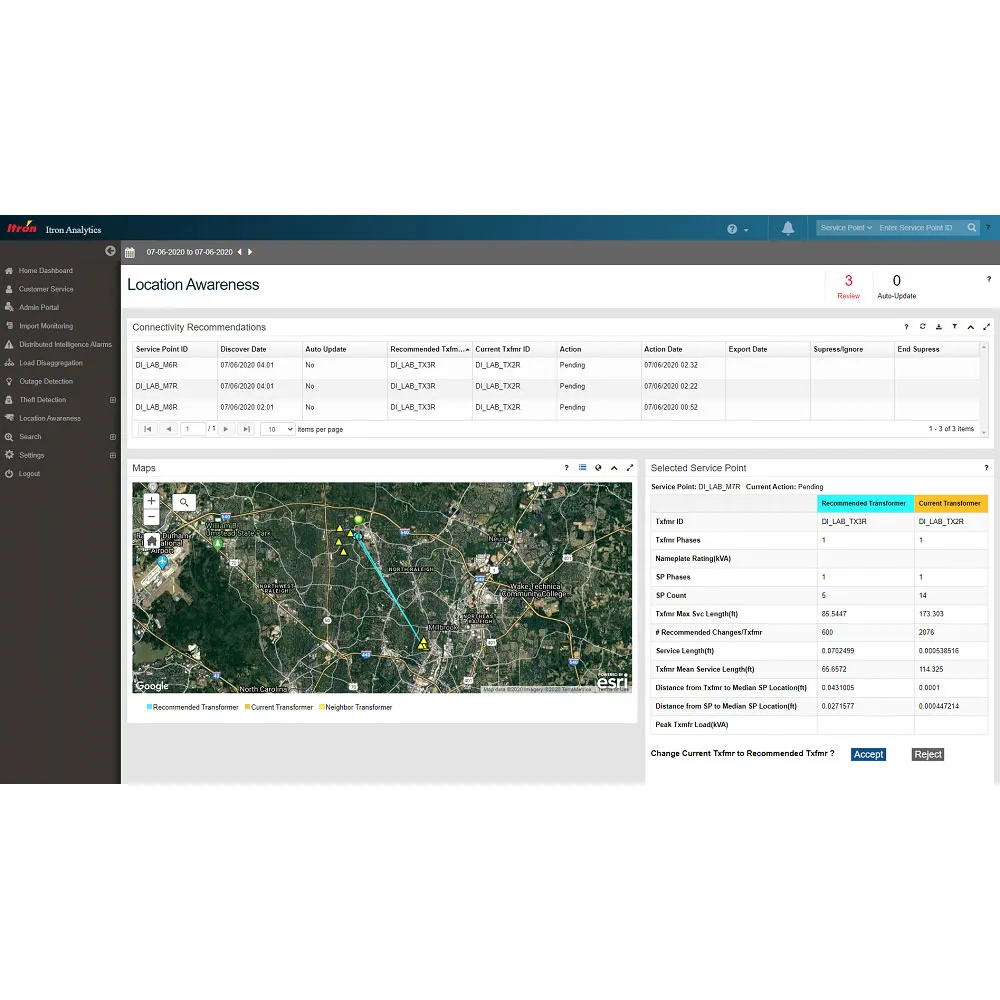Export the Connectivity Recommendations data
1000x1000 pixels.
pos(938,327)
